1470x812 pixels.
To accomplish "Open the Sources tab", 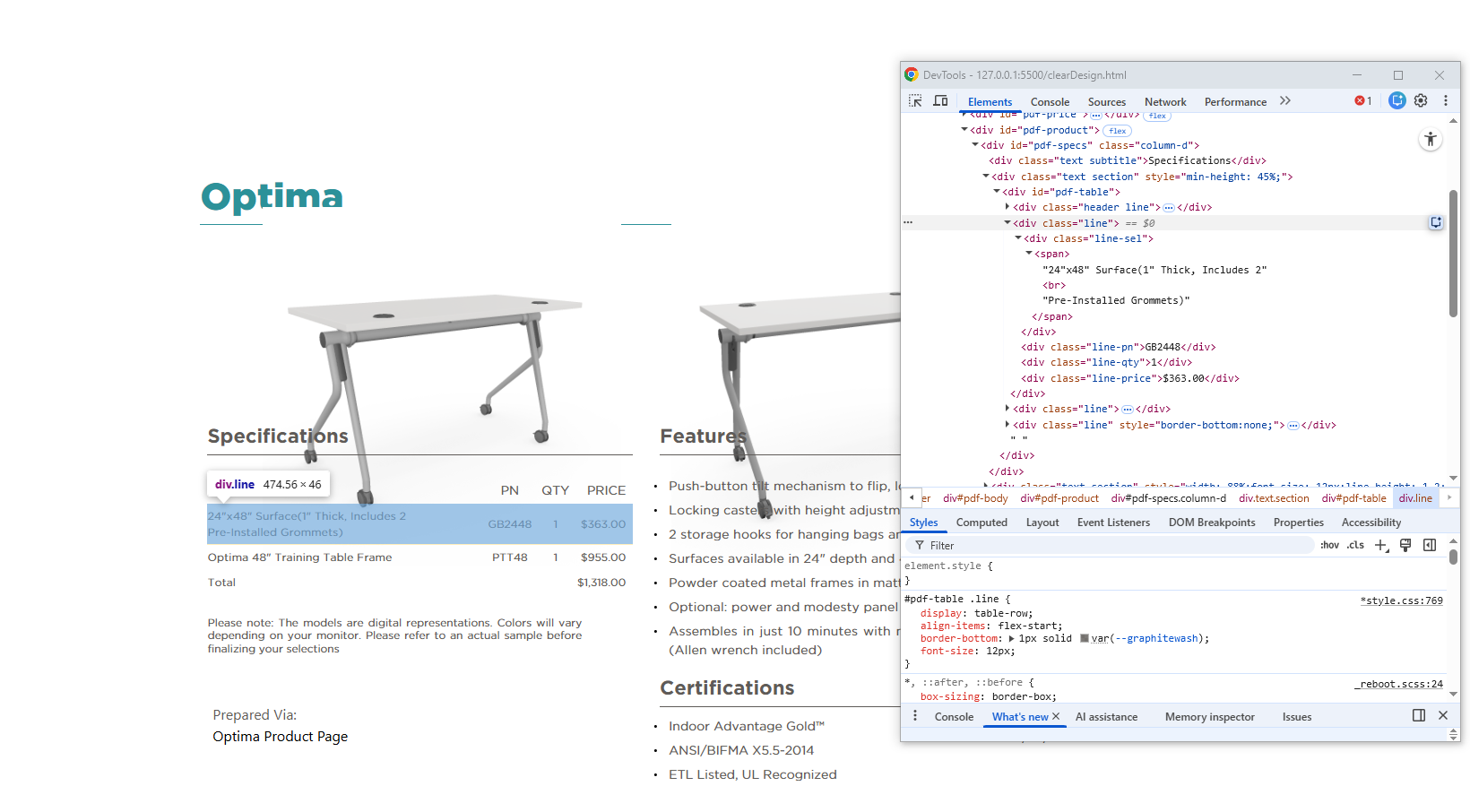I will (x=1107, y=102).
